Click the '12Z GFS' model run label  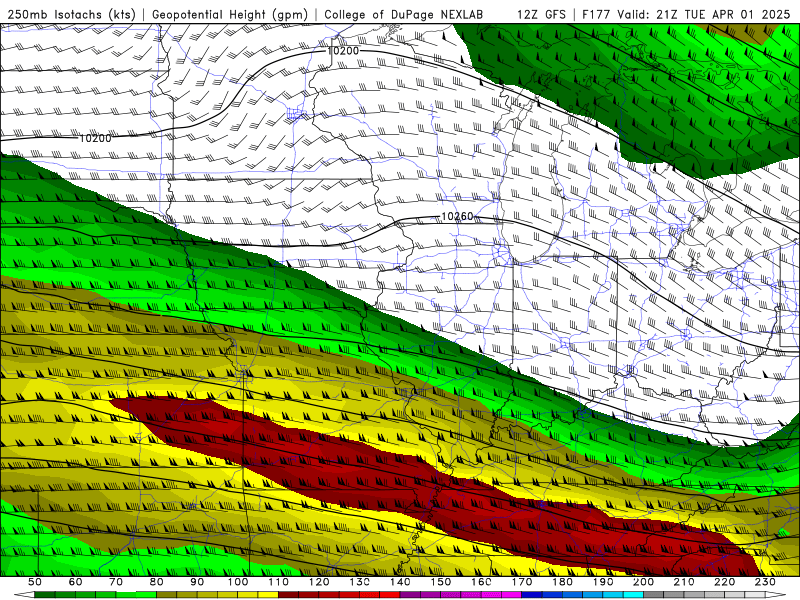[541, 14]
